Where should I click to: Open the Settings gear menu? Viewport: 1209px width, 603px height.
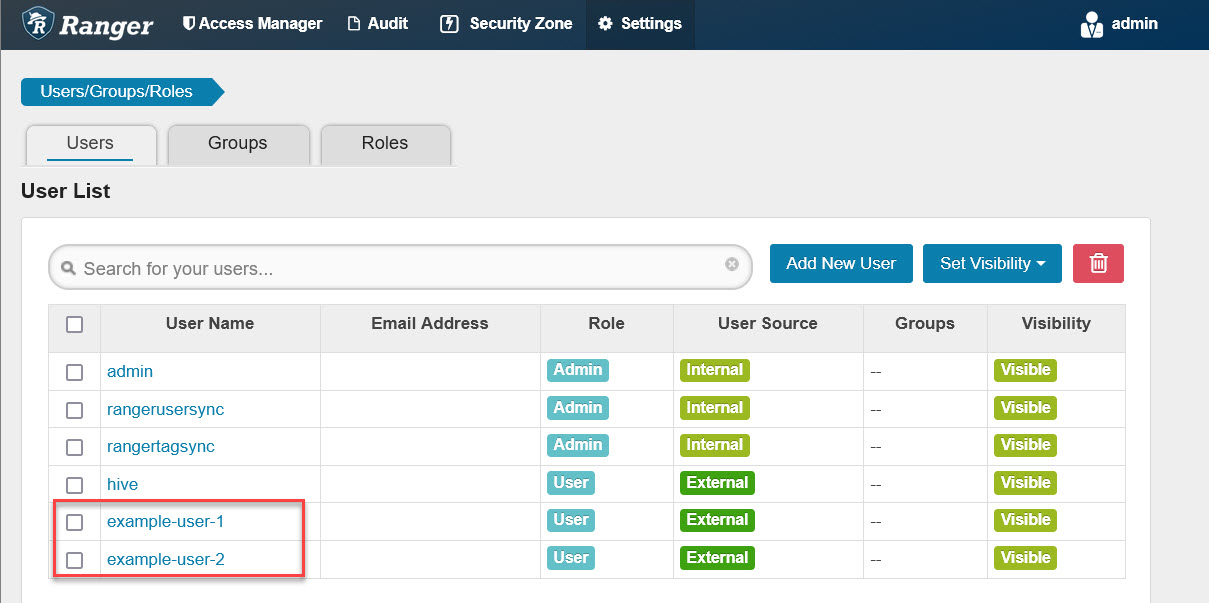coord(605,23)
